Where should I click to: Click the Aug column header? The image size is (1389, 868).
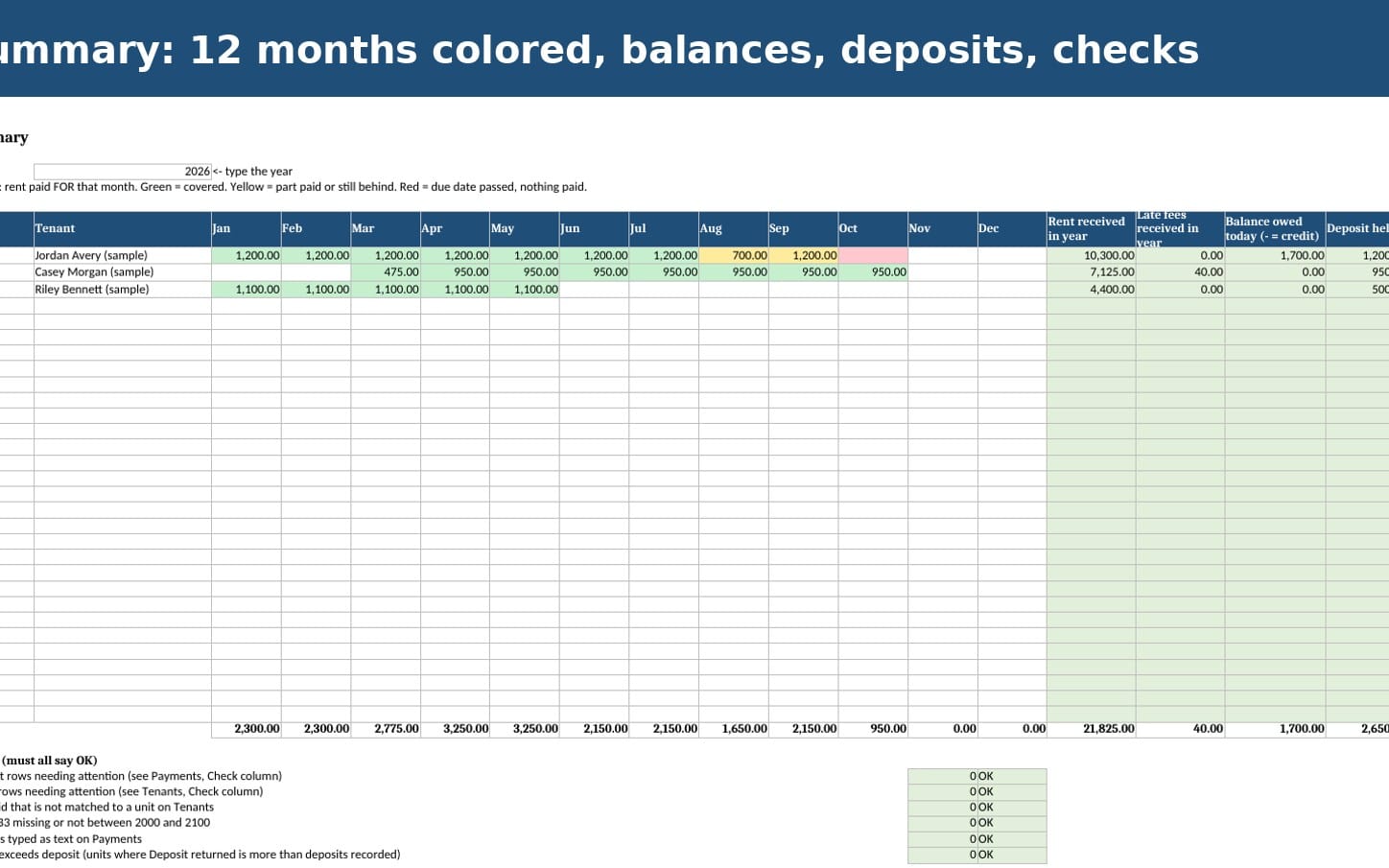(x=734, y=229)
